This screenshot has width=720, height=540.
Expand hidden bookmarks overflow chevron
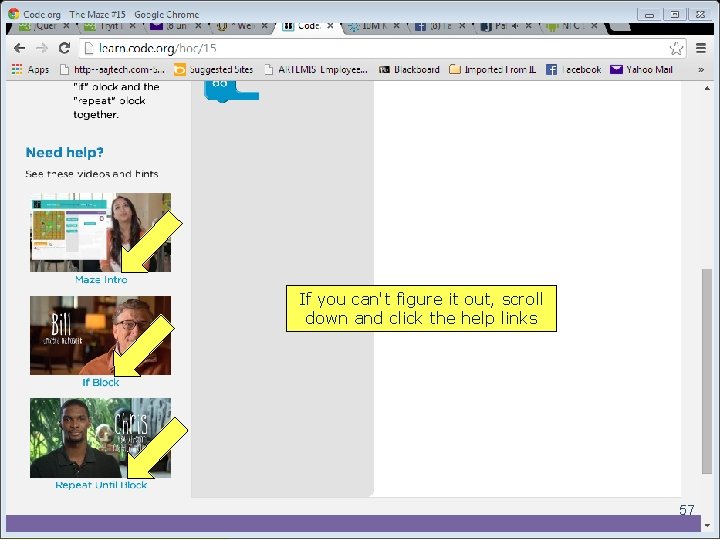pyautogui.click(x=701, y=70)
